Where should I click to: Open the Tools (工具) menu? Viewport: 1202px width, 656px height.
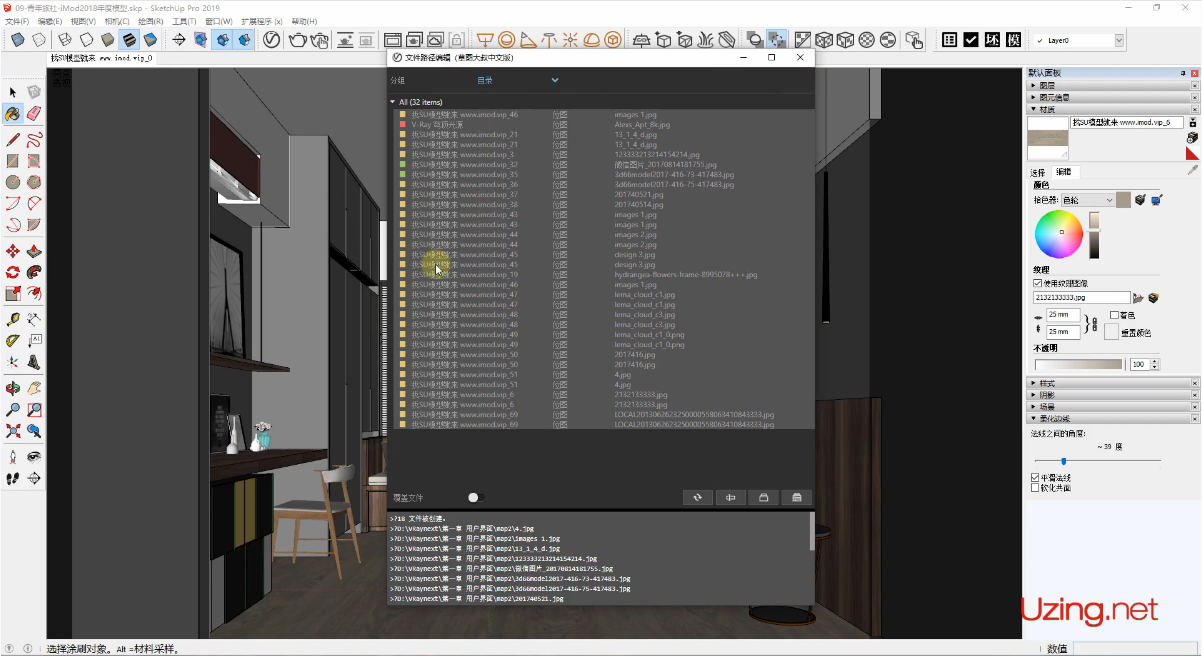183,21
